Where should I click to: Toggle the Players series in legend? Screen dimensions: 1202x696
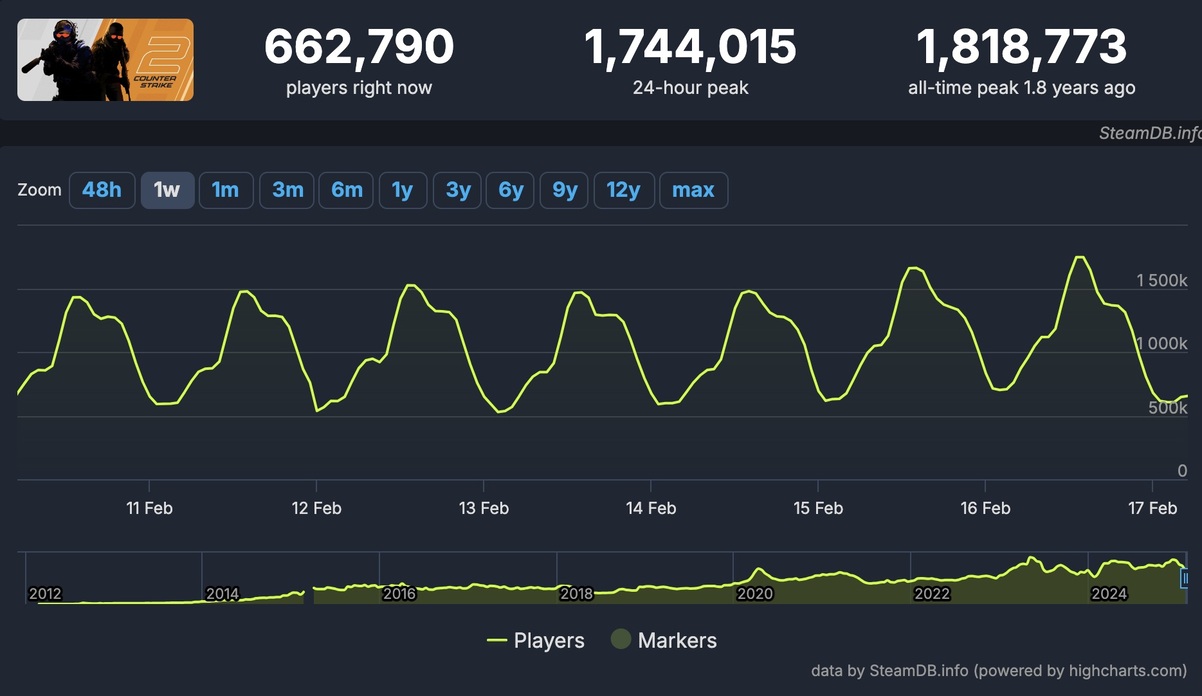(535, 640)
